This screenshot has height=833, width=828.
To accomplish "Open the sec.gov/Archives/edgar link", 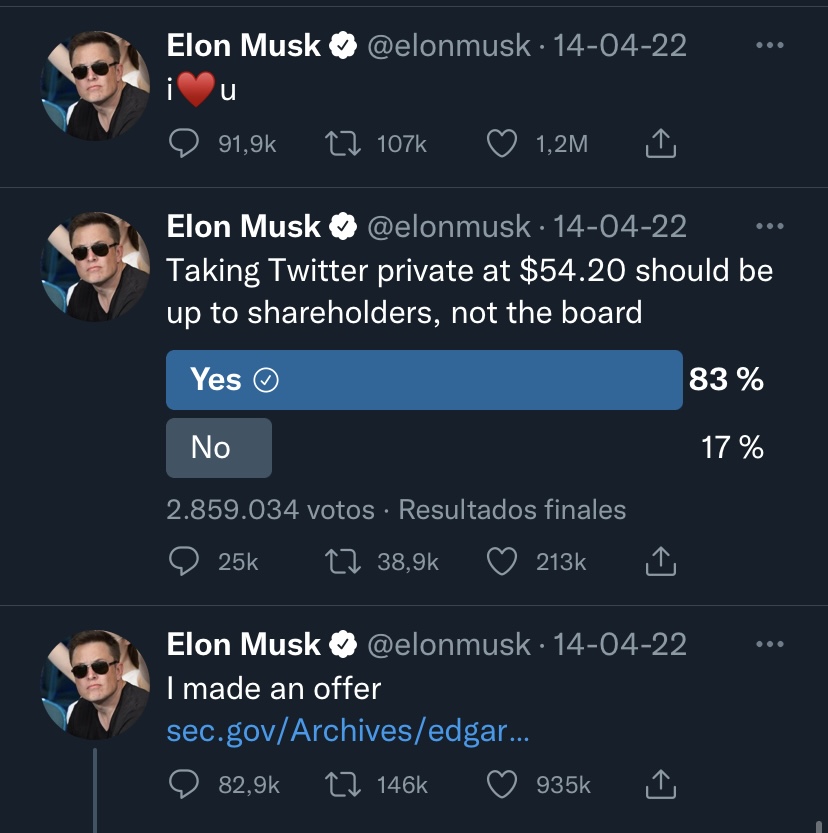I will [348, 731].
